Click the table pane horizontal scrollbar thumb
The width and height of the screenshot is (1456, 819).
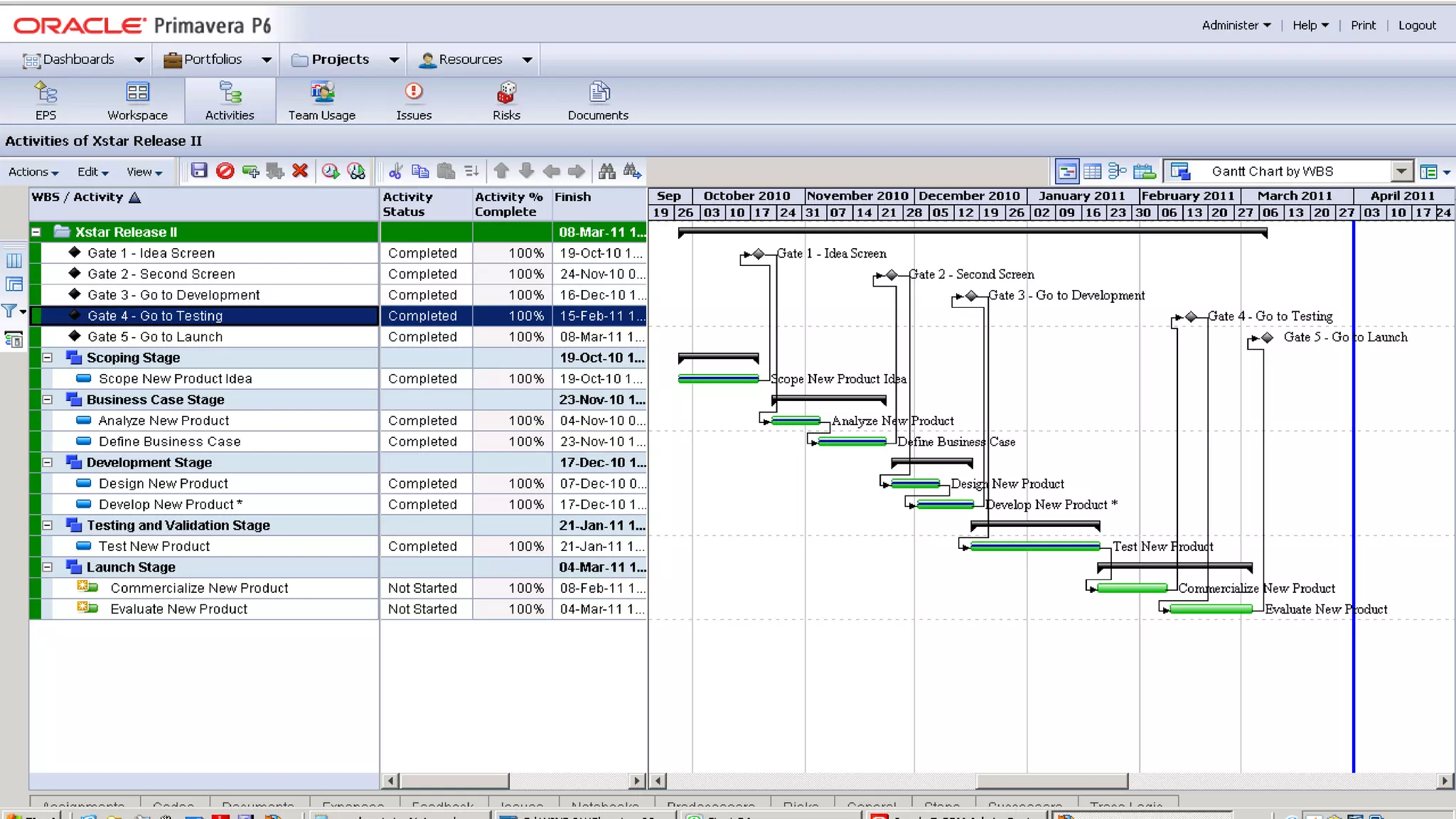coord(455,781)
